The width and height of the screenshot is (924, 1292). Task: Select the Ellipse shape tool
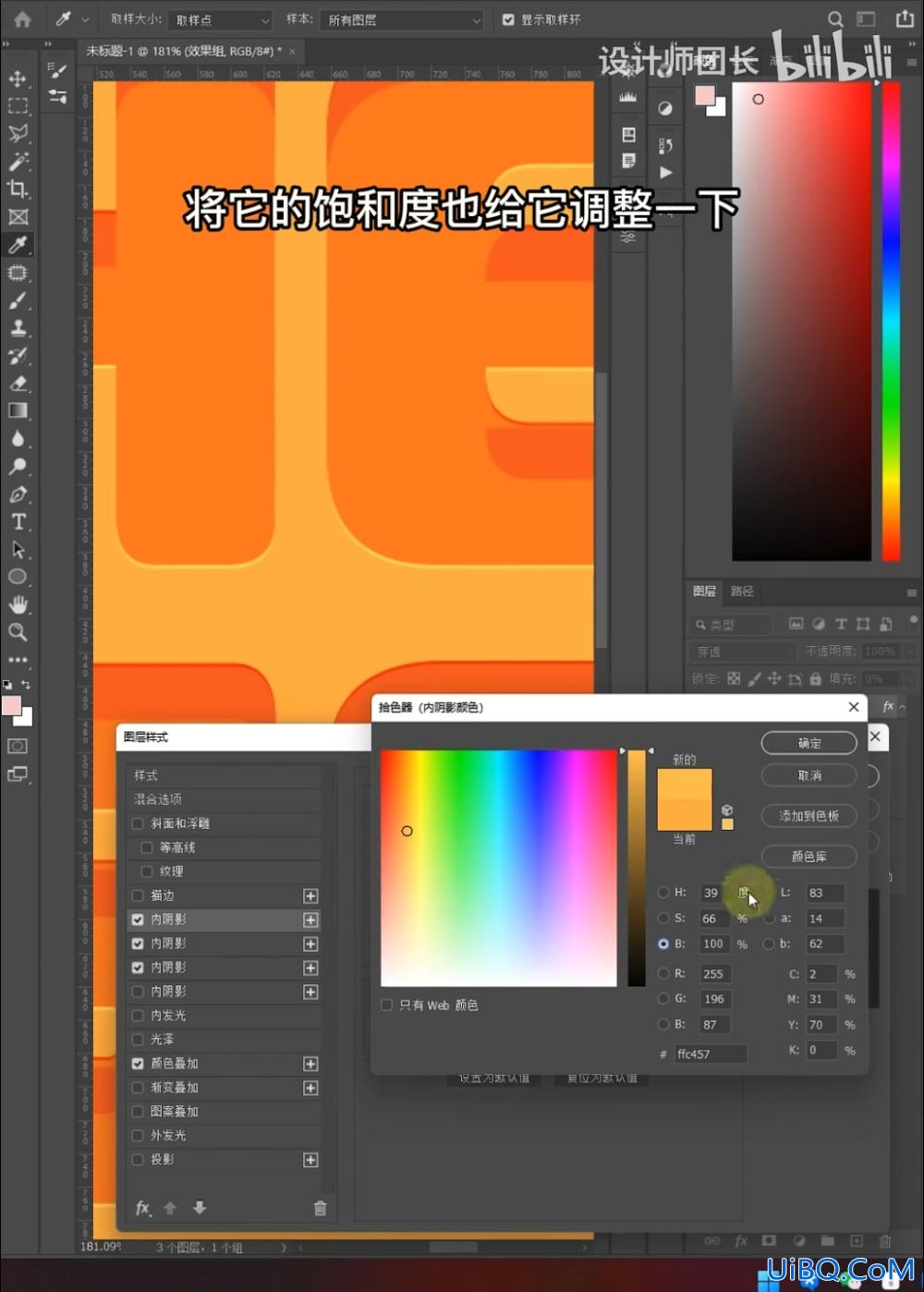point(18,577)
